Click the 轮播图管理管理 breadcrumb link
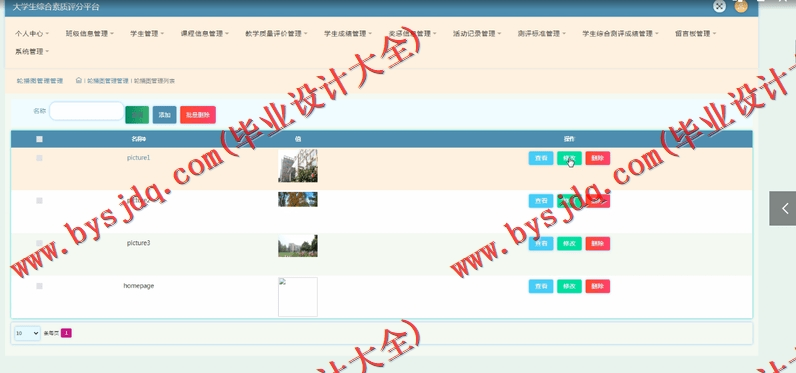The image size is (796, 373). coord(107,81)
